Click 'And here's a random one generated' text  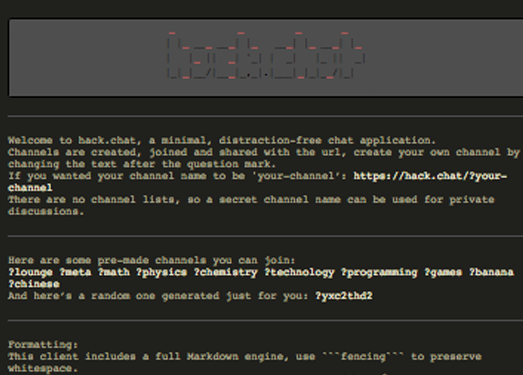pyautogui.click(x=158, y=296)
